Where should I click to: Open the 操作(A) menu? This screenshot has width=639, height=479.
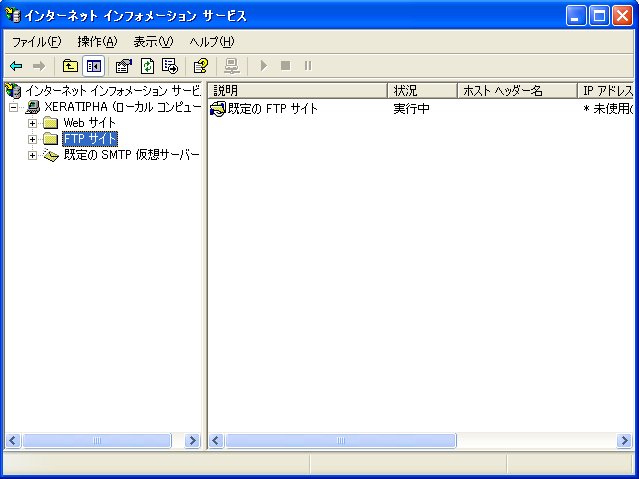[97, 41]
